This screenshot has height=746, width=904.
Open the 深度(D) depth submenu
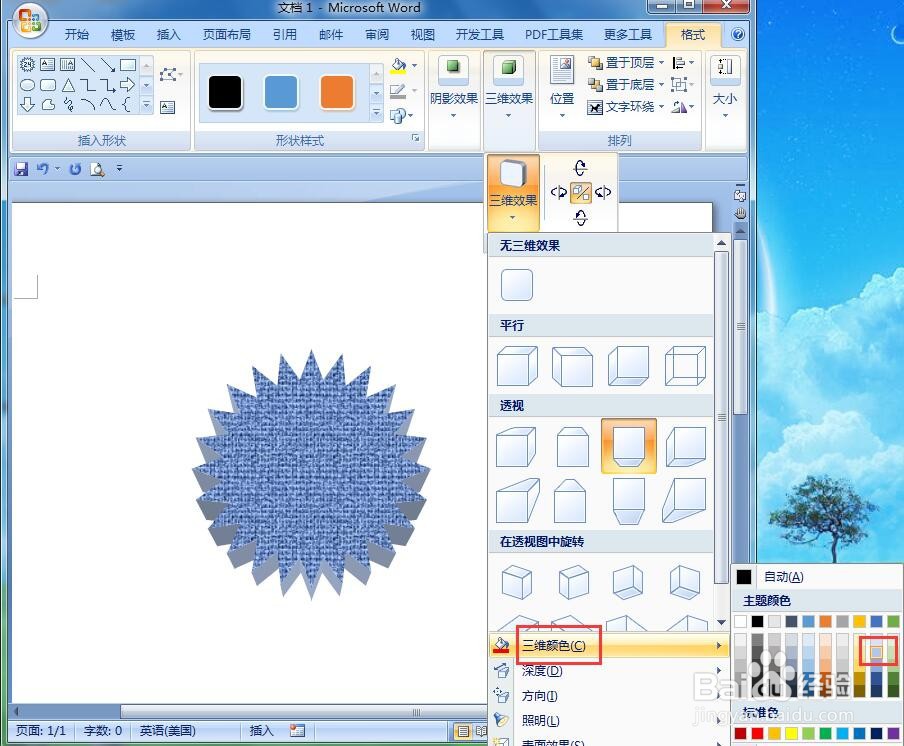609,670
